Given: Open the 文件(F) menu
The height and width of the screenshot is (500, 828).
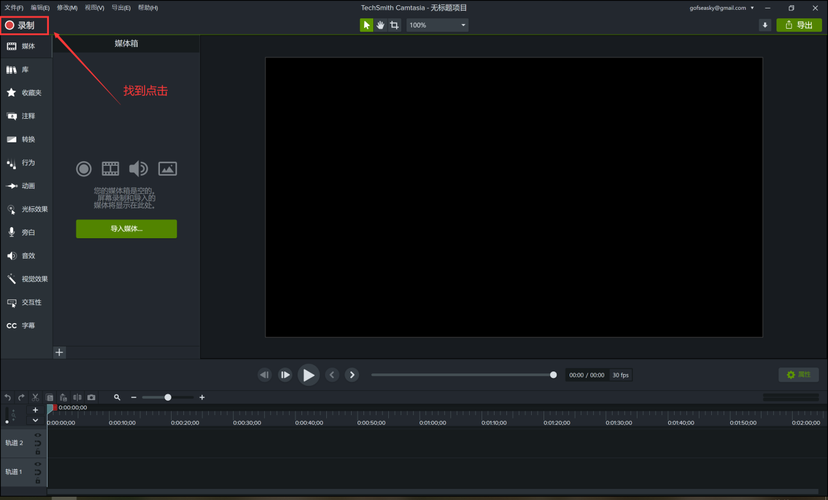Looking at the screenshot, I should [14, 8].
